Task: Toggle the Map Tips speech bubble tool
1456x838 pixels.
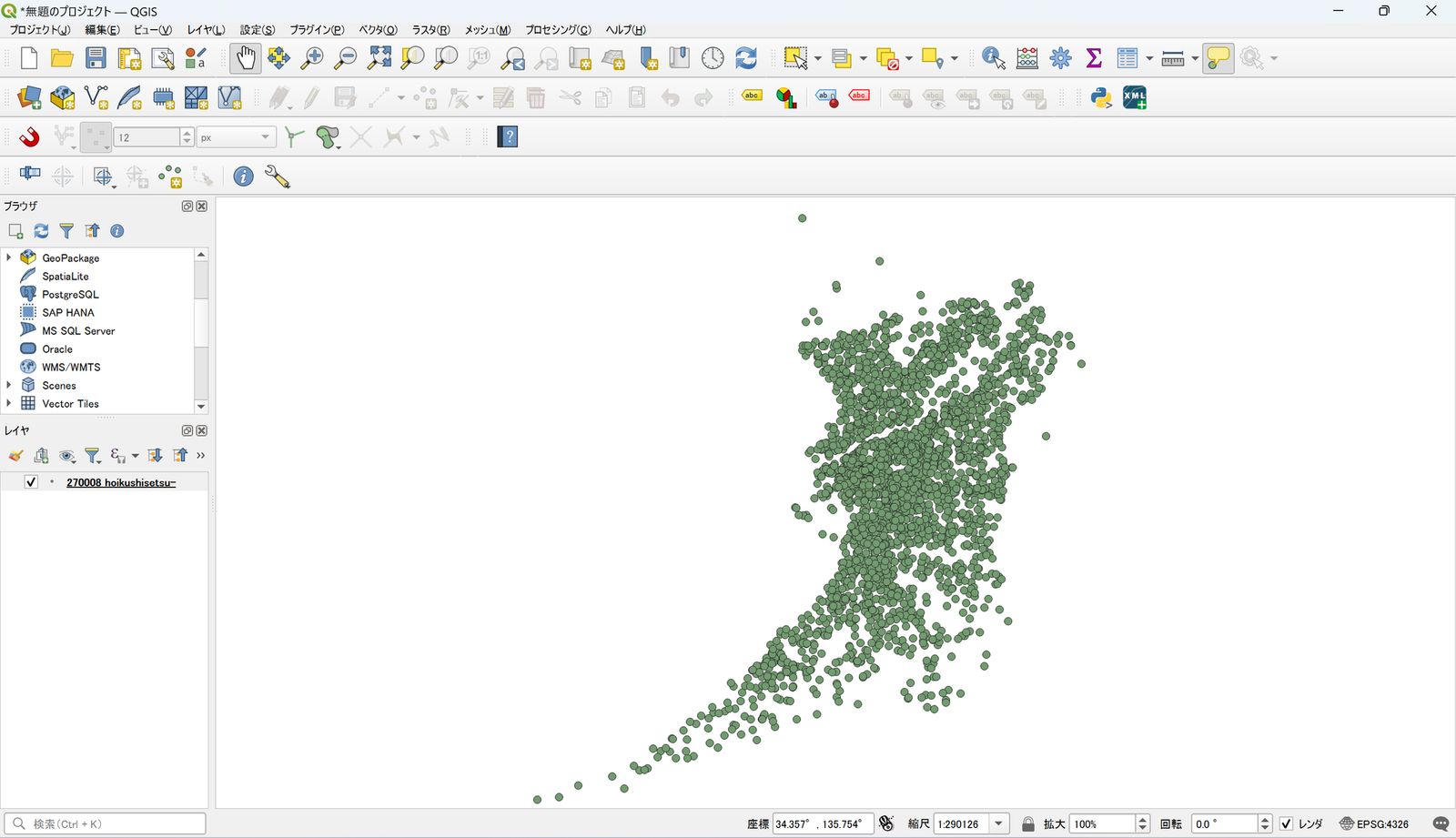Action: click(1218, 58)
